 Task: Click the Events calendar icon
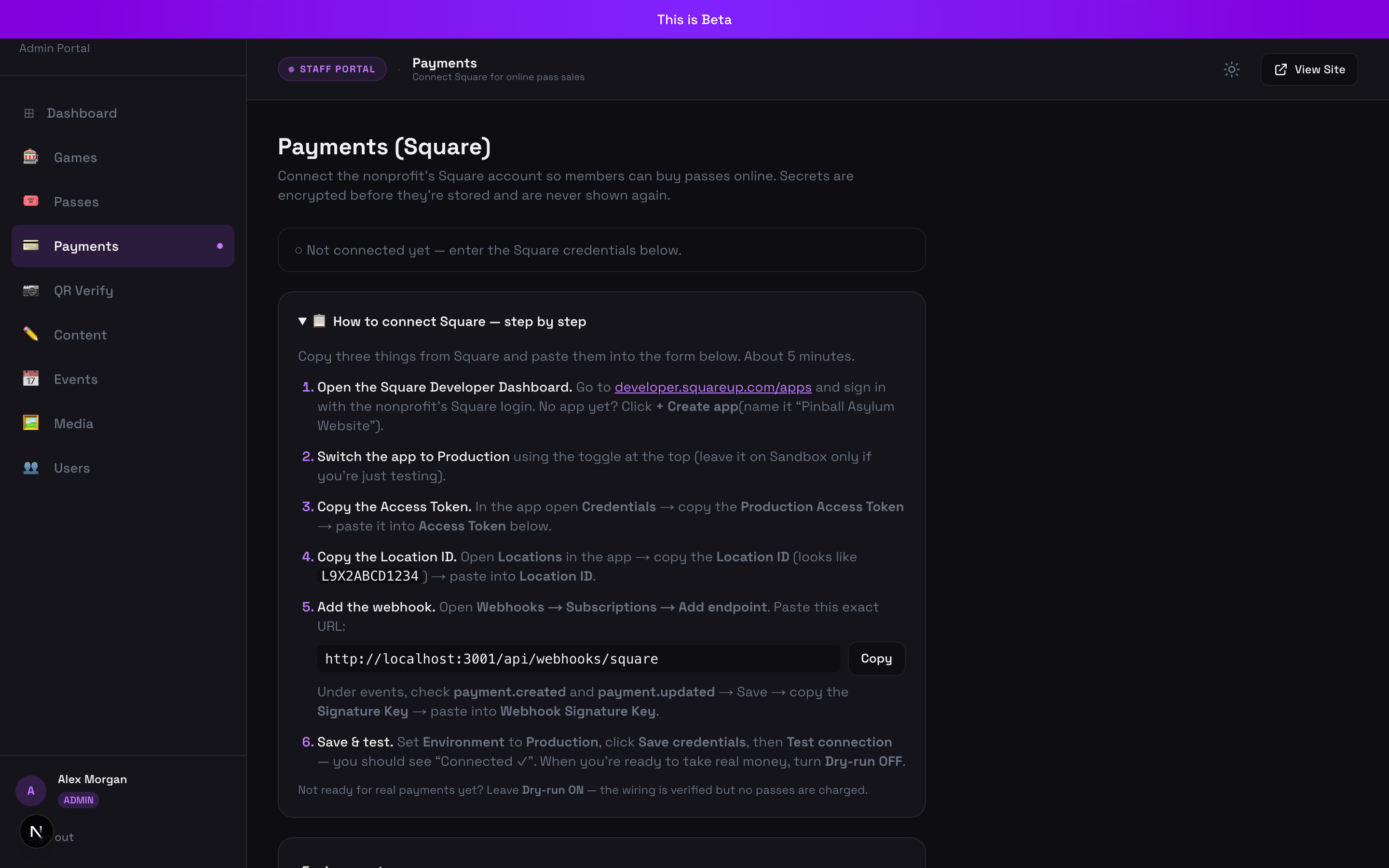pyautogui.click(x=31, y=379)
